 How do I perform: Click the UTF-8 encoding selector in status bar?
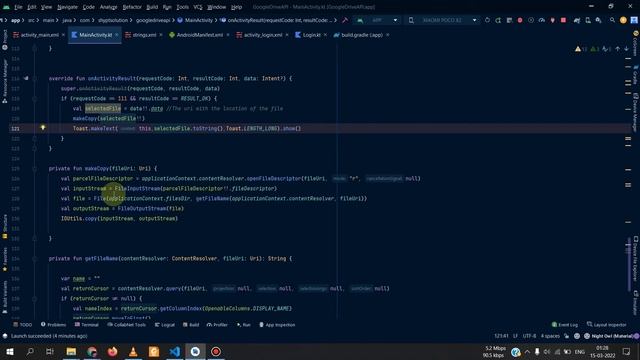click(x=529, y=336)
